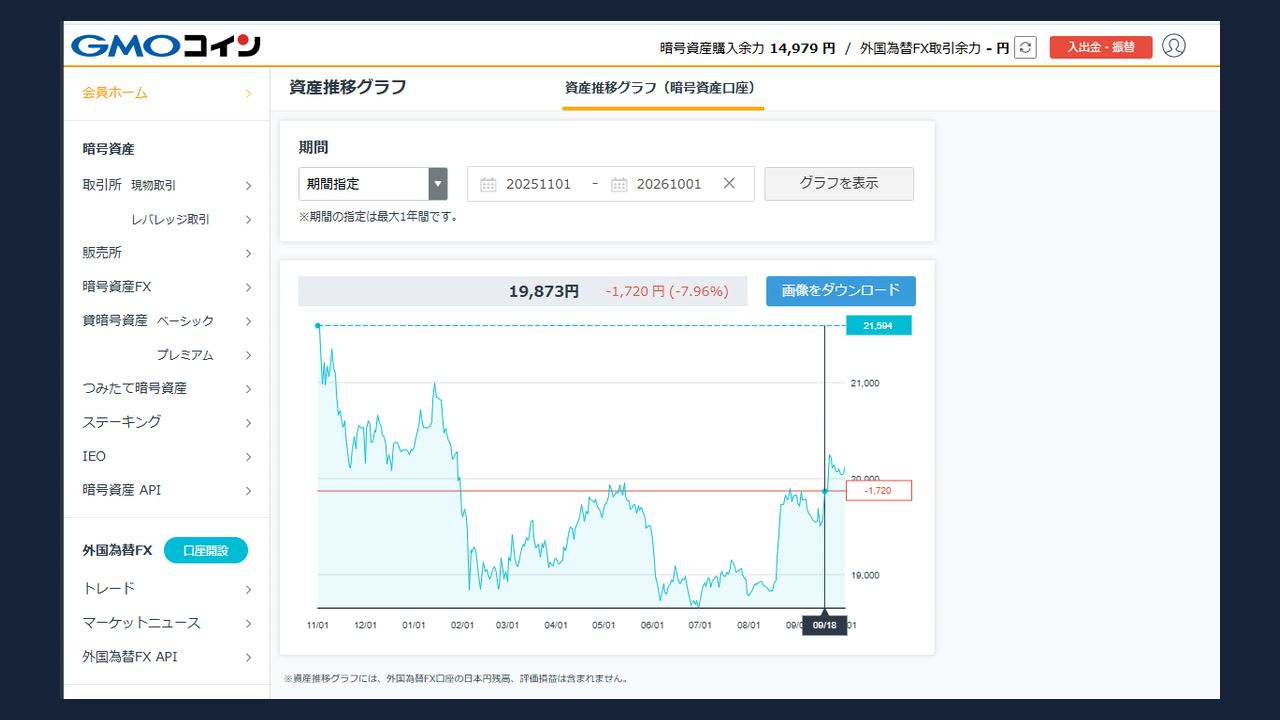Click the -1,720 red value label
The image size is (1280, 720).
[x=878, y=490]
